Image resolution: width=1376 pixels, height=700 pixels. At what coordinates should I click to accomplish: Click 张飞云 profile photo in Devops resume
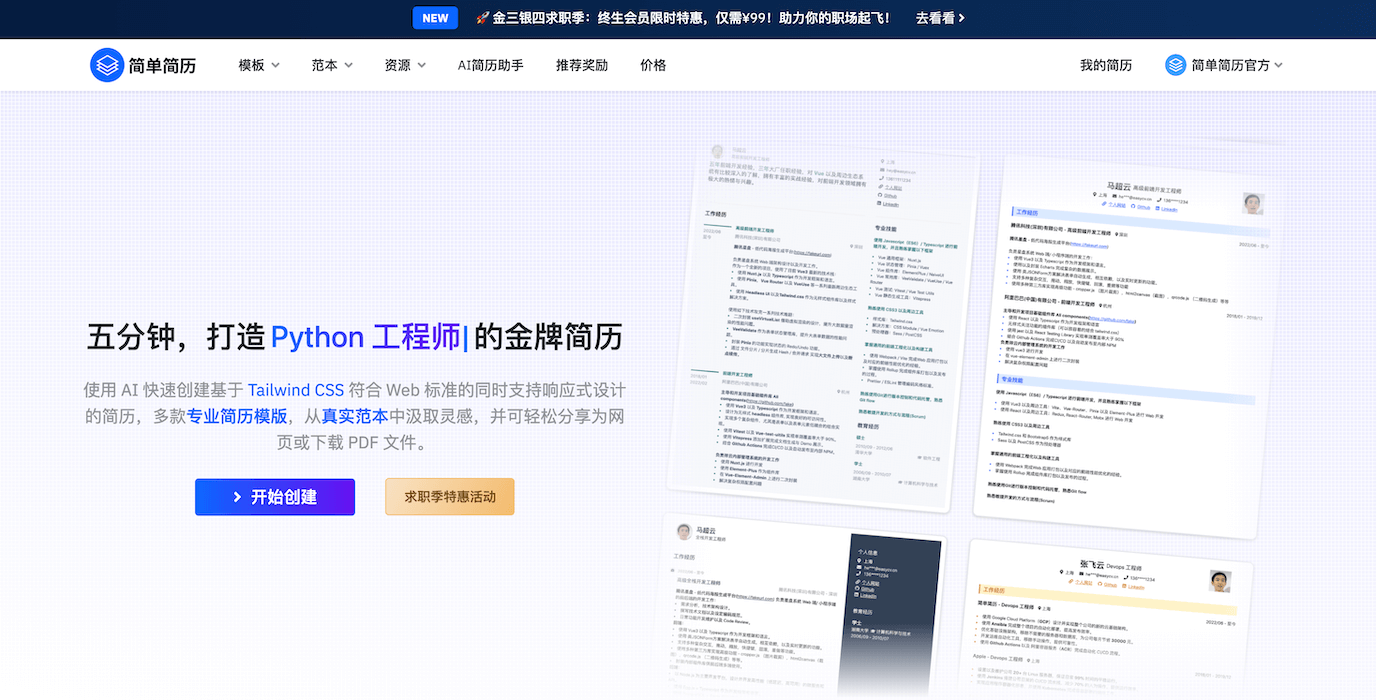pos(1218,582)
